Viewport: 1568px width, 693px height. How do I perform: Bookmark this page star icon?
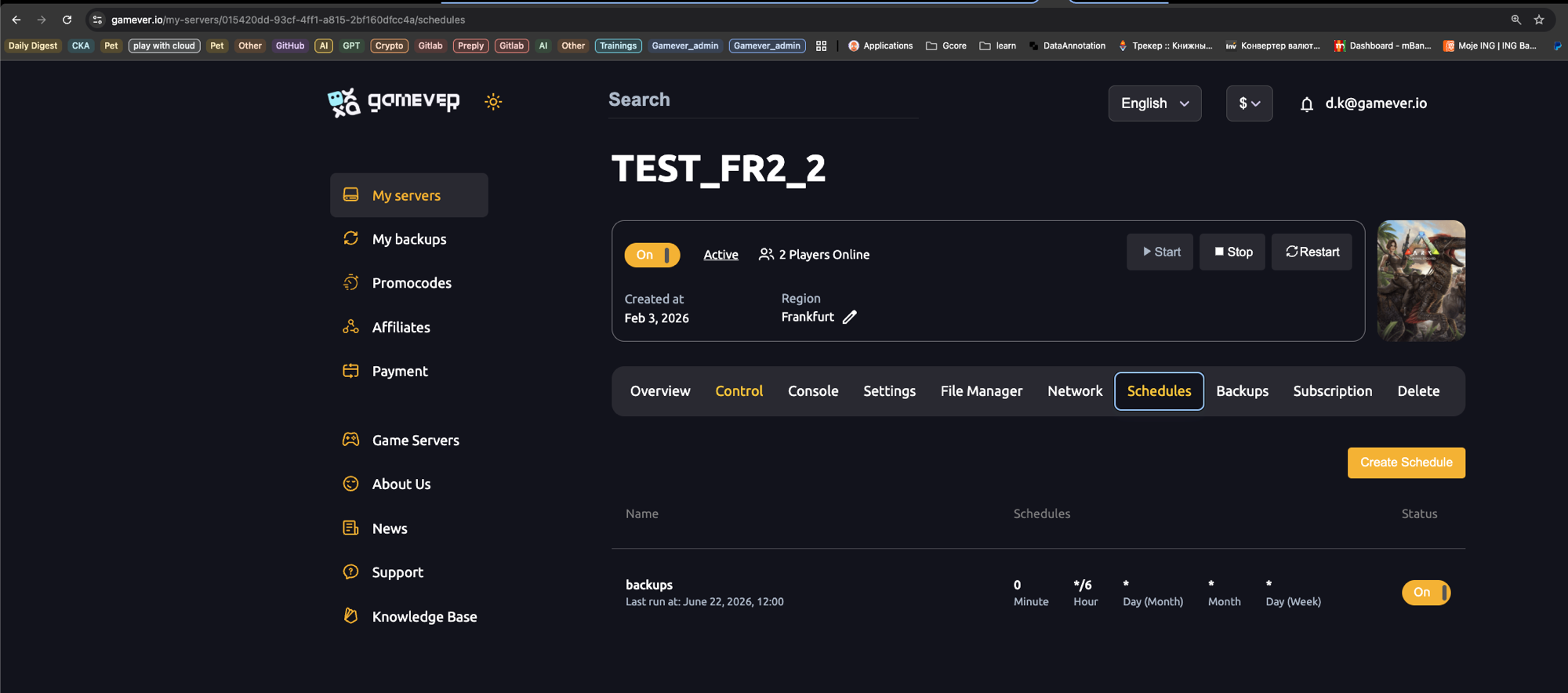(1539, 20)
